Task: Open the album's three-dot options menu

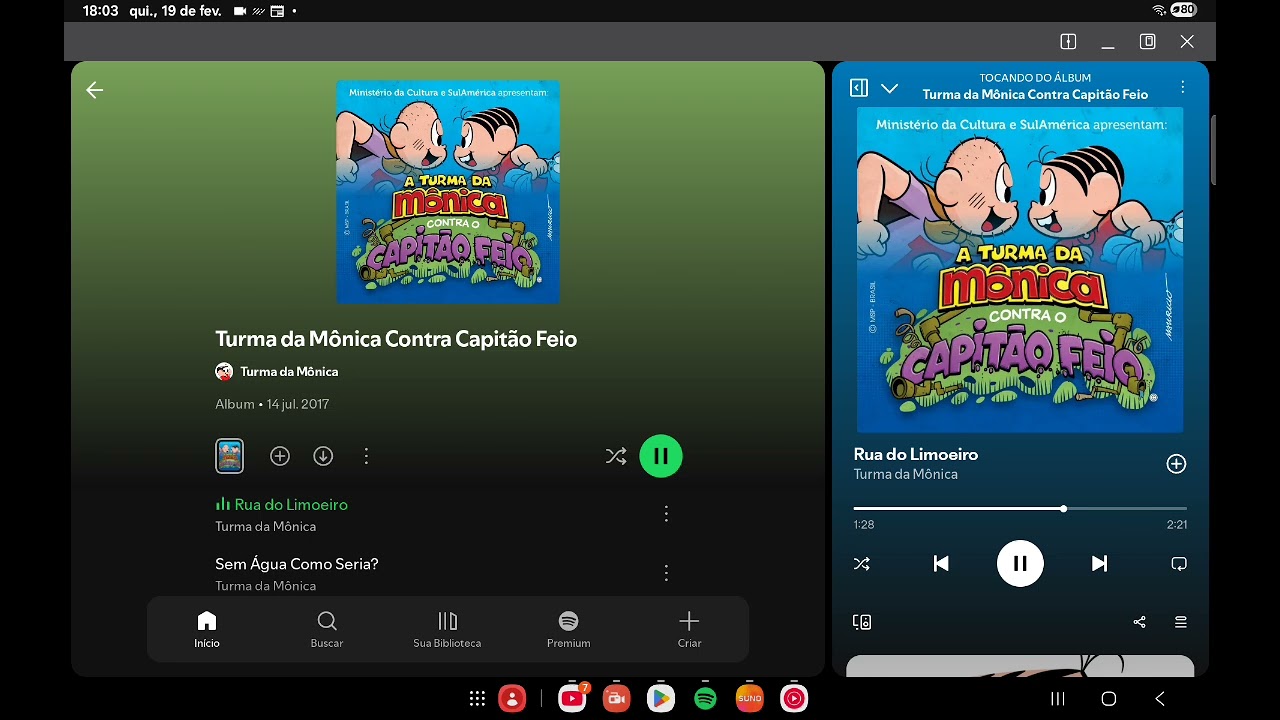Action: click(366, 456)
